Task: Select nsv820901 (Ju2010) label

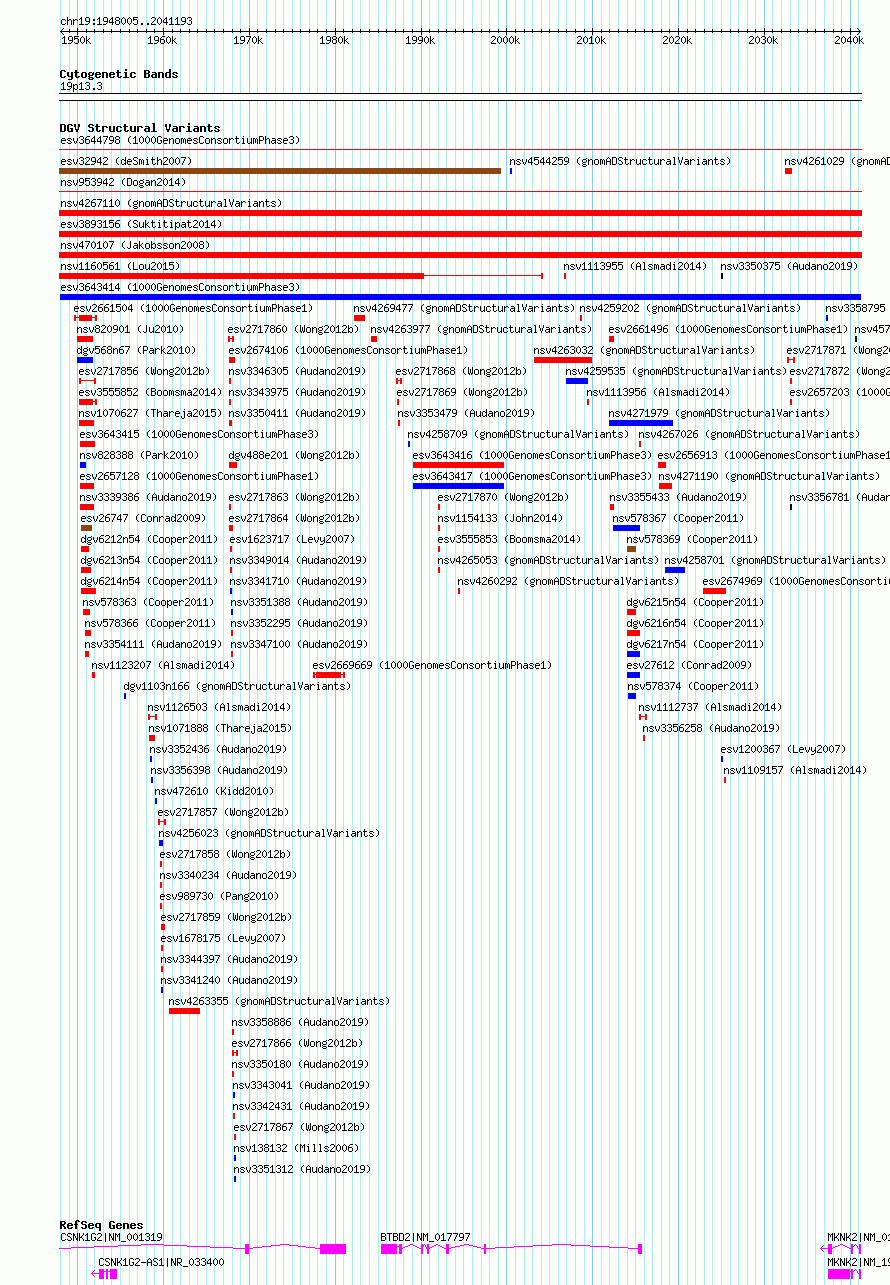Action: pos(131,329)
